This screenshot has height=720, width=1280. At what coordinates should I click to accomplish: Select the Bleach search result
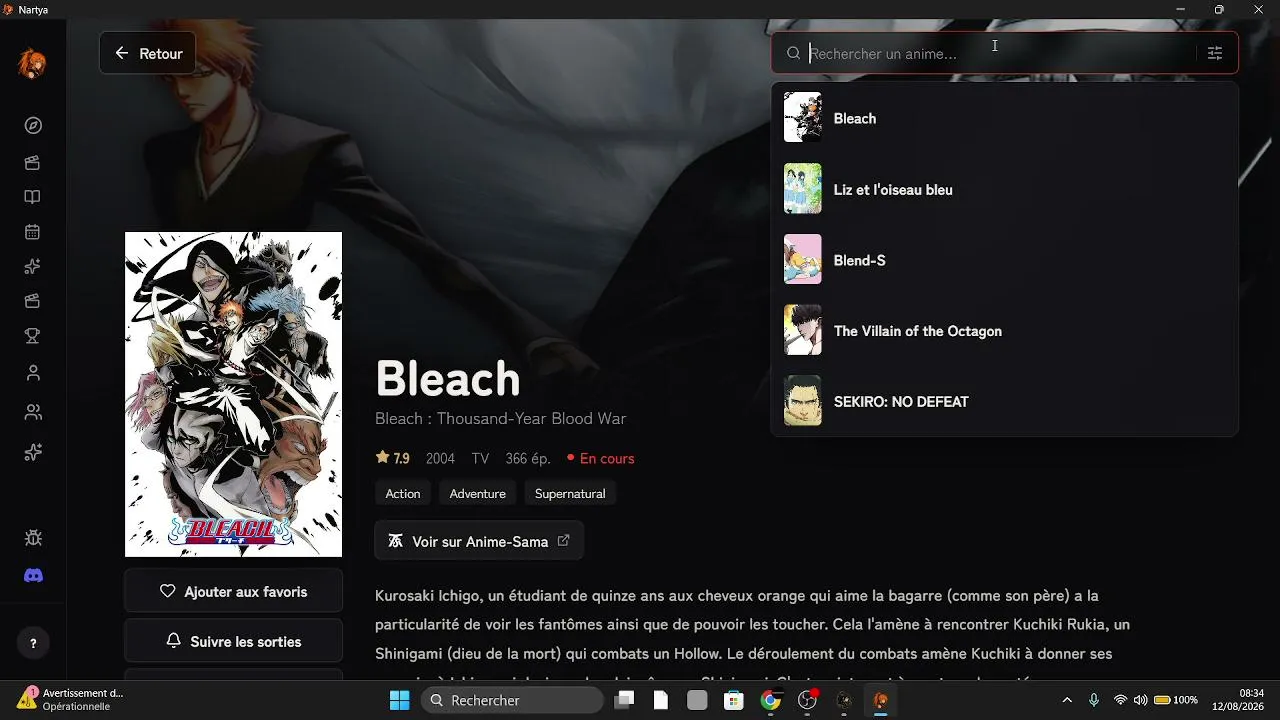(1005, 118)
